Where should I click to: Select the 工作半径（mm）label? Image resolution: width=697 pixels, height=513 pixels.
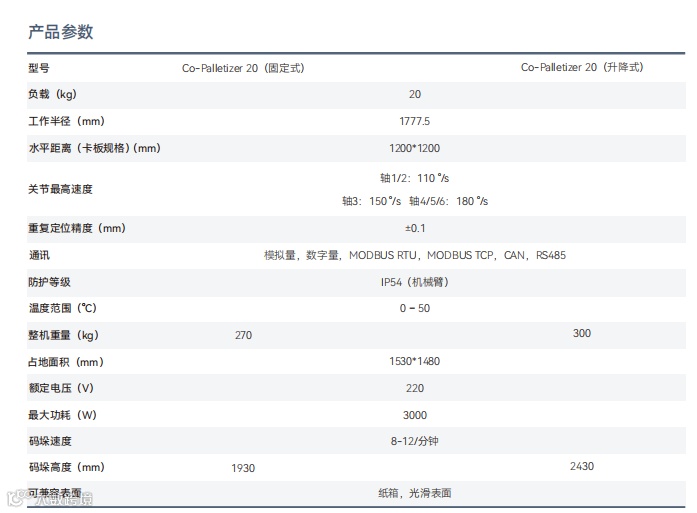(66, 121)
